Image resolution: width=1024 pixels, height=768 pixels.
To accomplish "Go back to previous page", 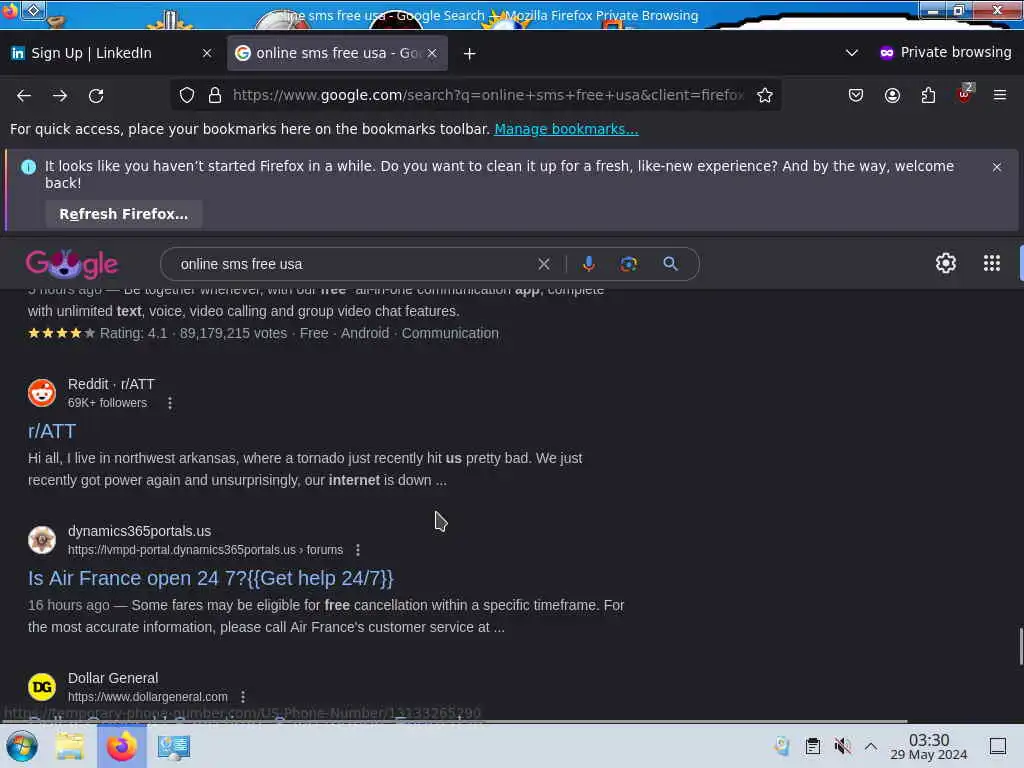I will (24, 96).
